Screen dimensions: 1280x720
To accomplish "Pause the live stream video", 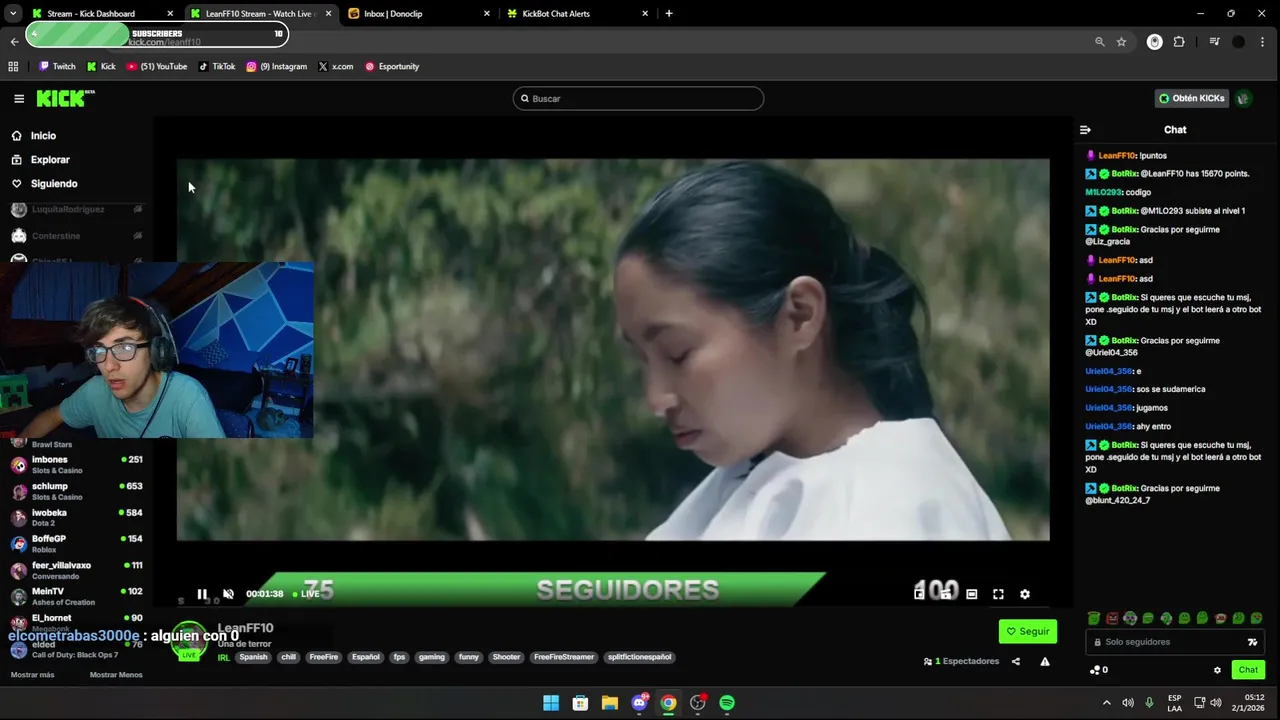I will click(202, 594).
